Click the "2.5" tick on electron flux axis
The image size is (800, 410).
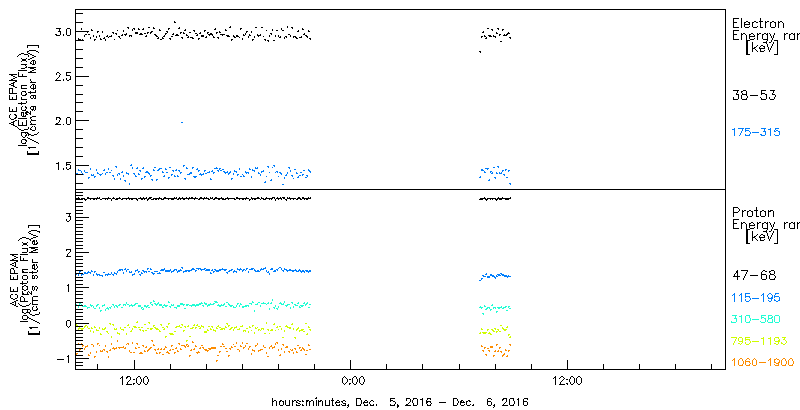61,76
